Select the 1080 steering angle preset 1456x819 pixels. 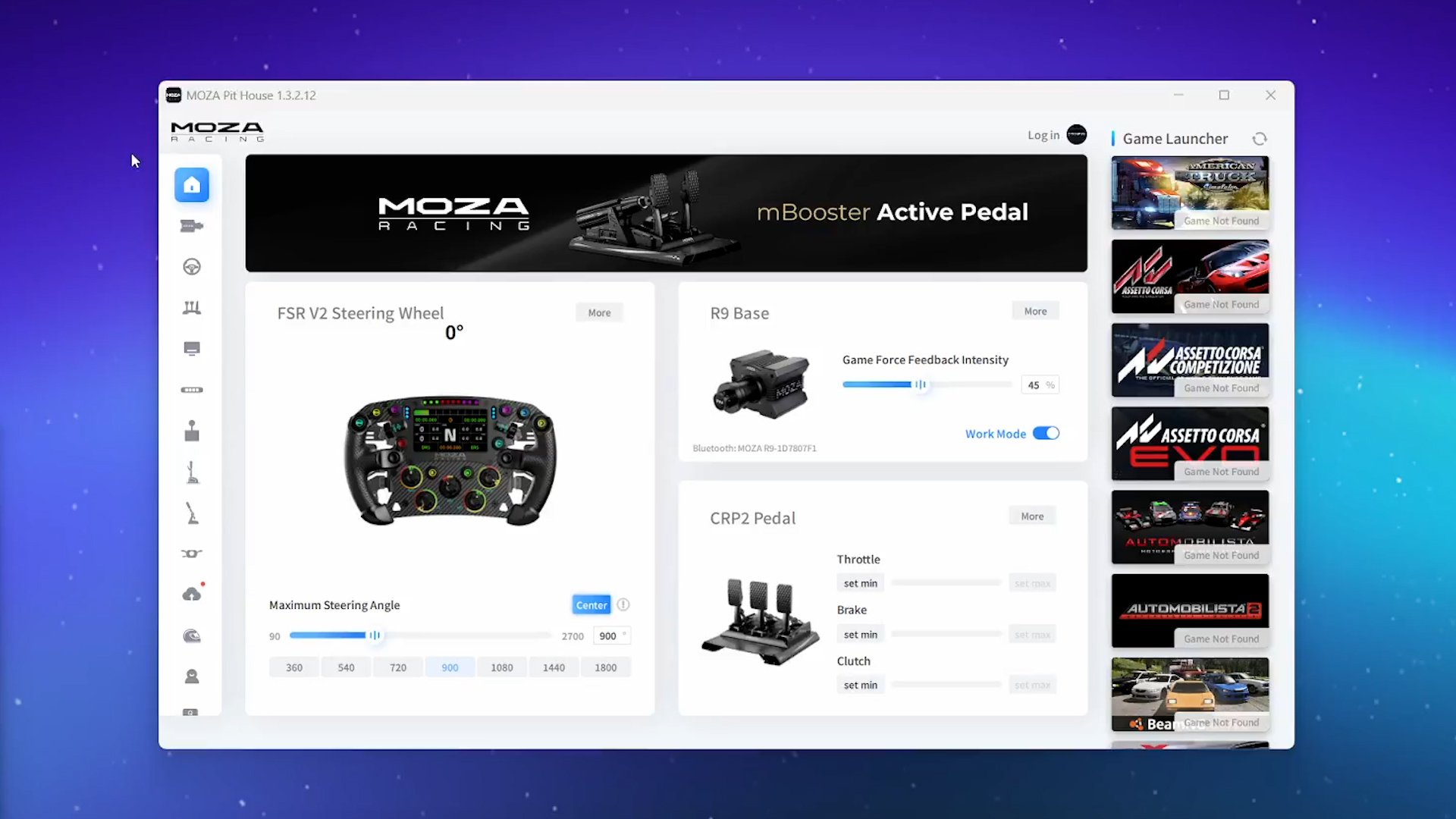pos(501,667)
